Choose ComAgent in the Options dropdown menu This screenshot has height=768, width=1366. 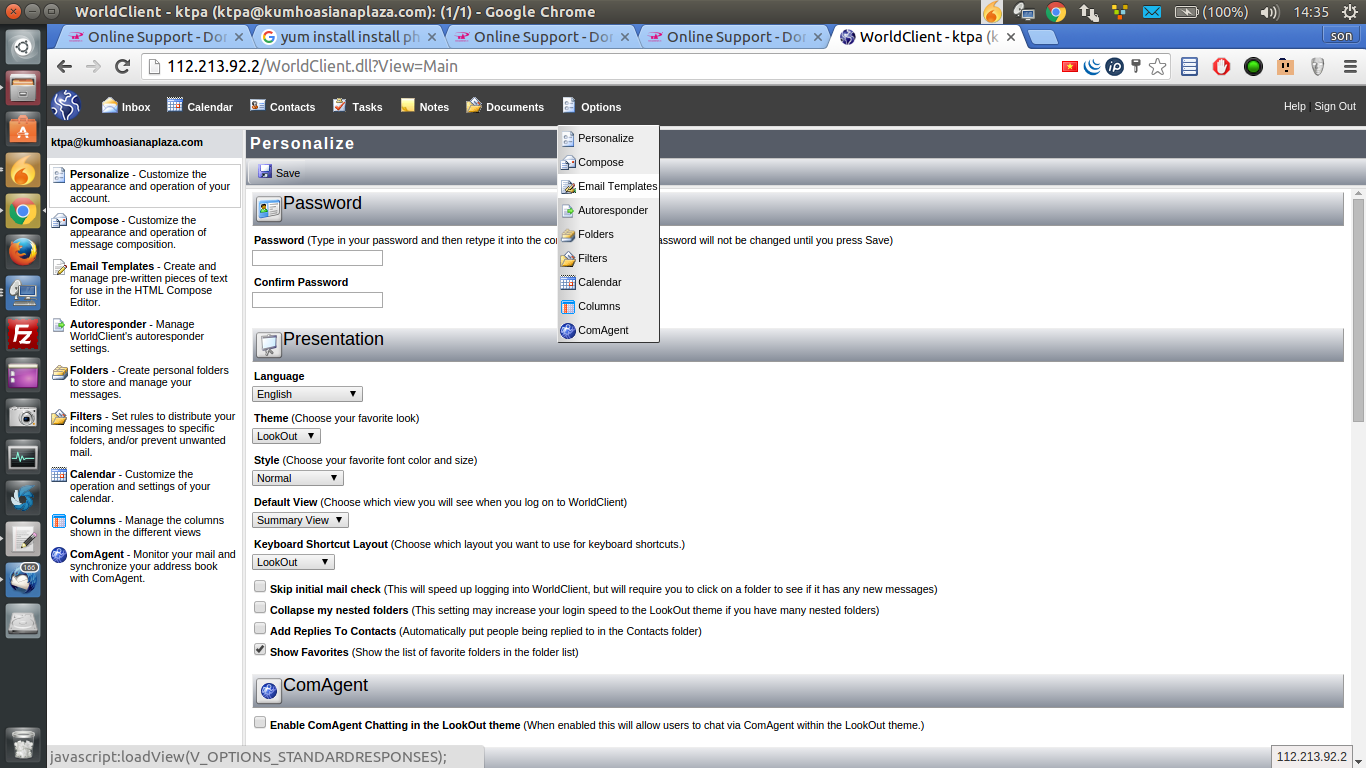[608, 330]
